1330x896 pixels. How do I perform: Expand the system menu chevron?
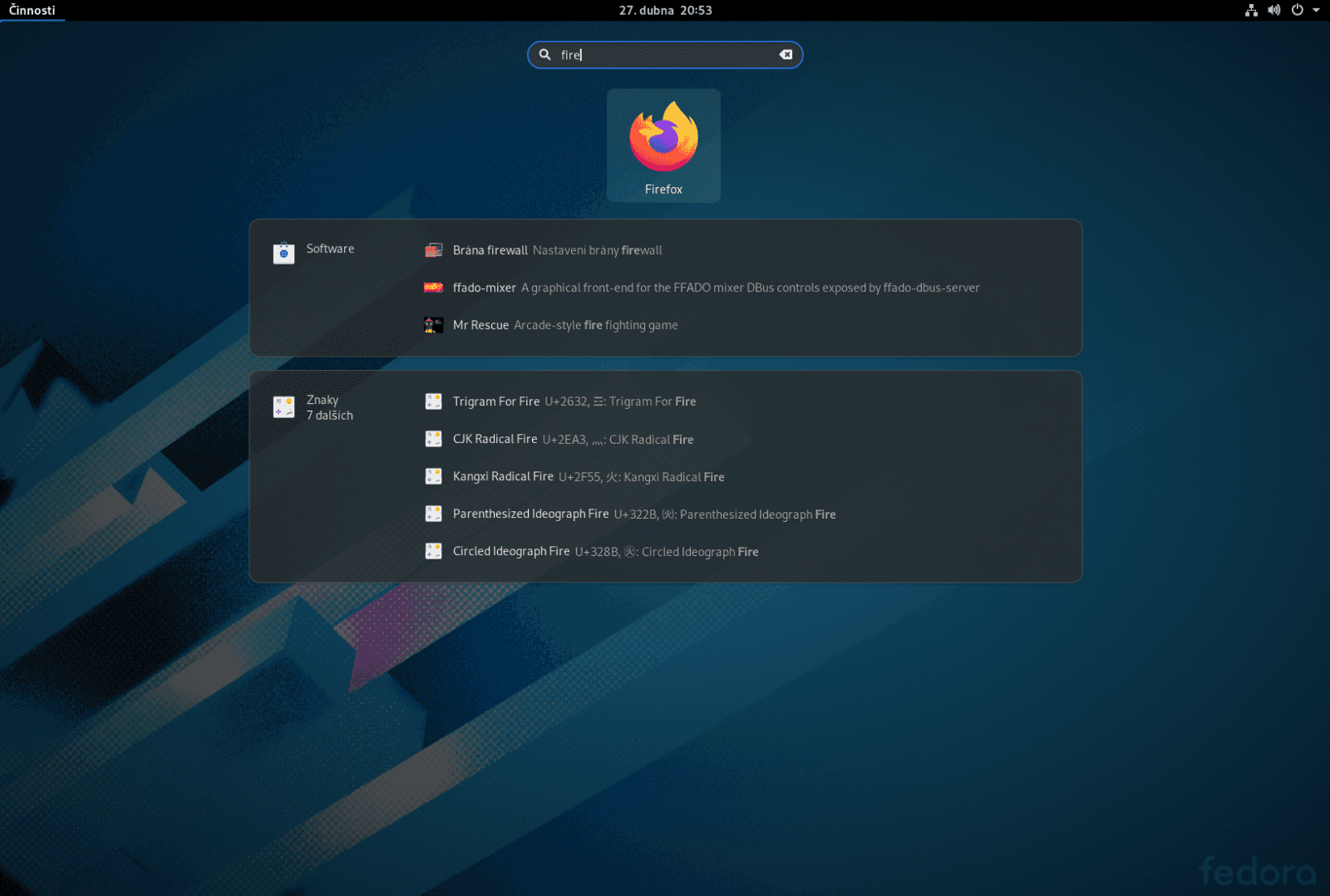pyautogui.click(x=1316, y=11)
